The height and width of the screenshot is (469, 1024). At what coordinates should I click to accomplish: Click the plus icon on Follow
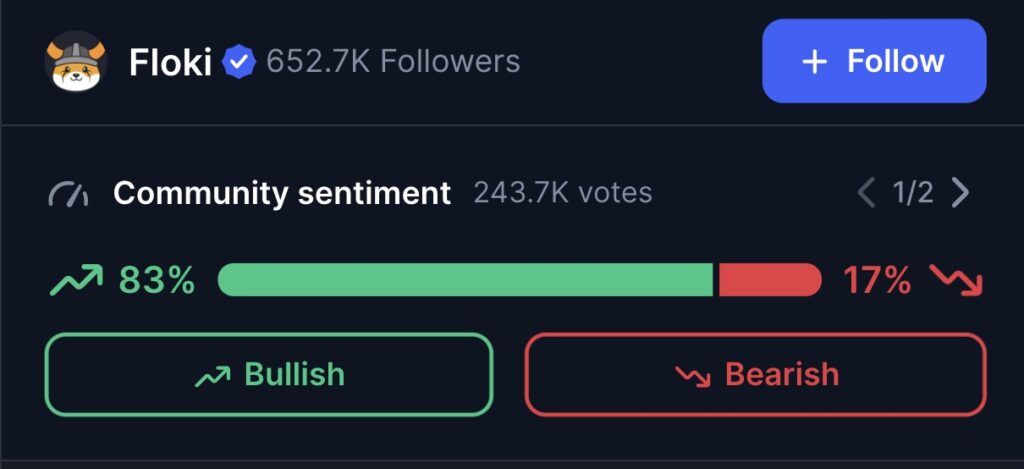point(815,62)
